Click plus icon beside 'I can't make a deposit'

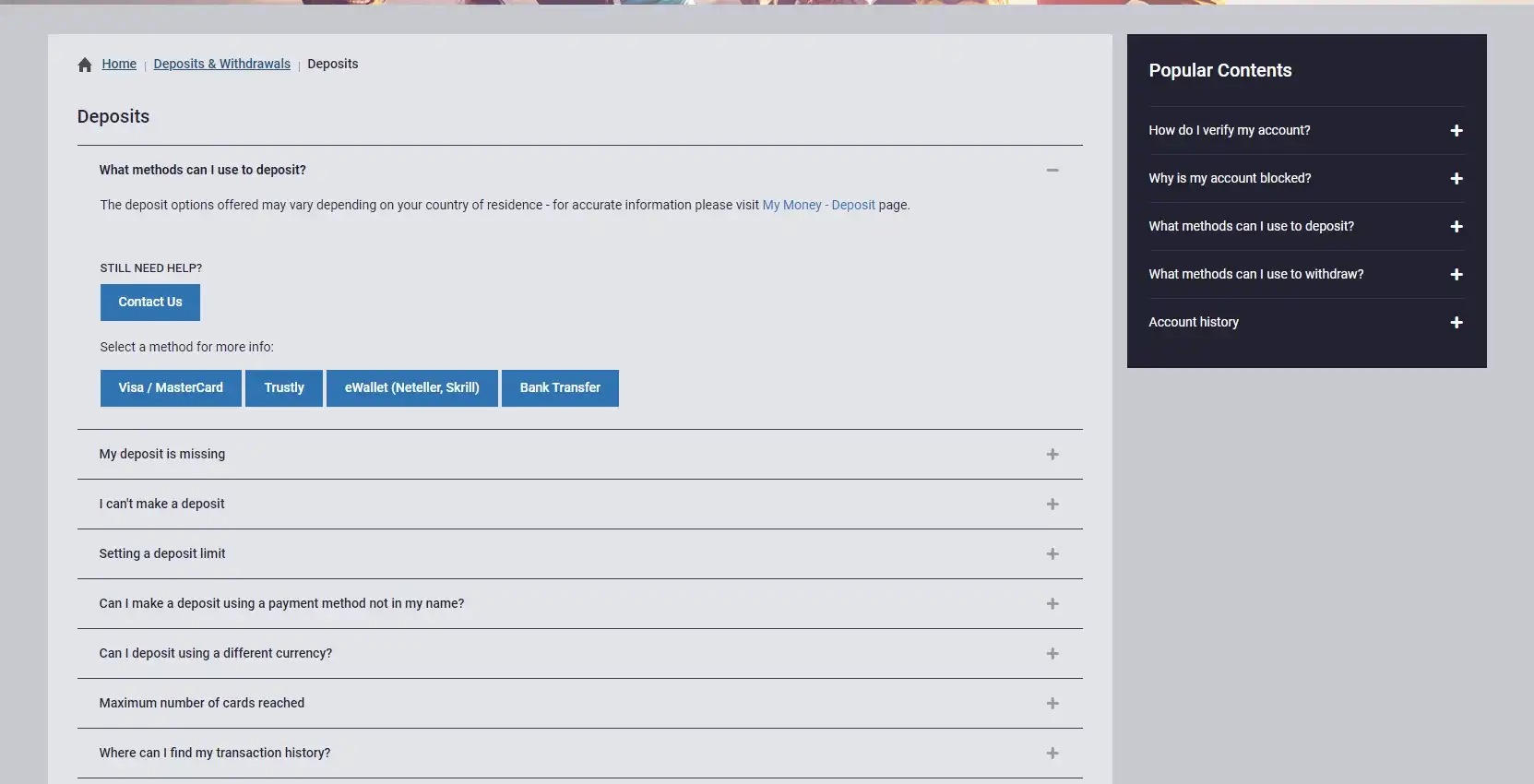(x=1052, y=505)
